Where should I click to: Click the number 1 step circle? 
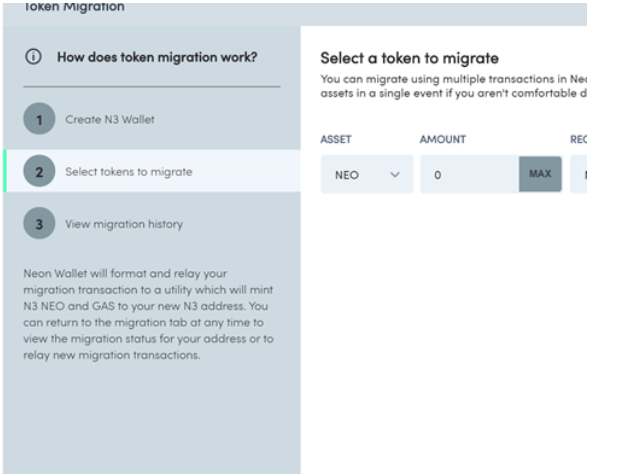coord(39,119)
